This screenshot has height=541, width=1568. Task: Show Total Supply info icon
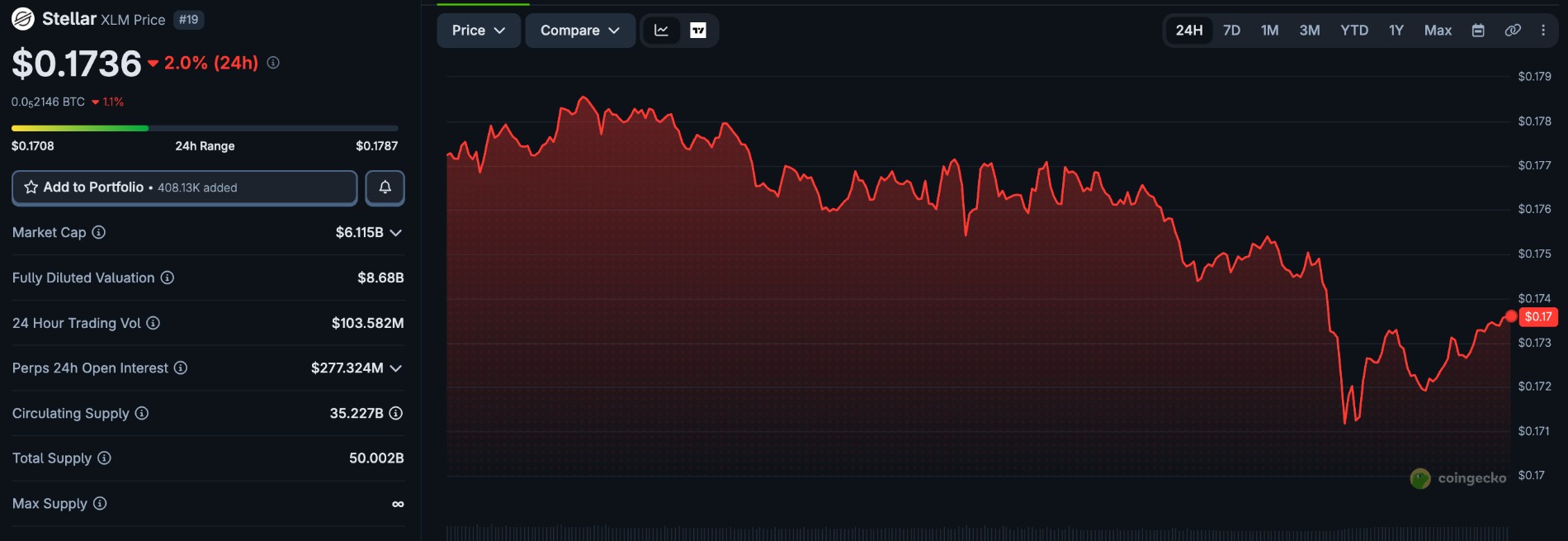(105, 458)
